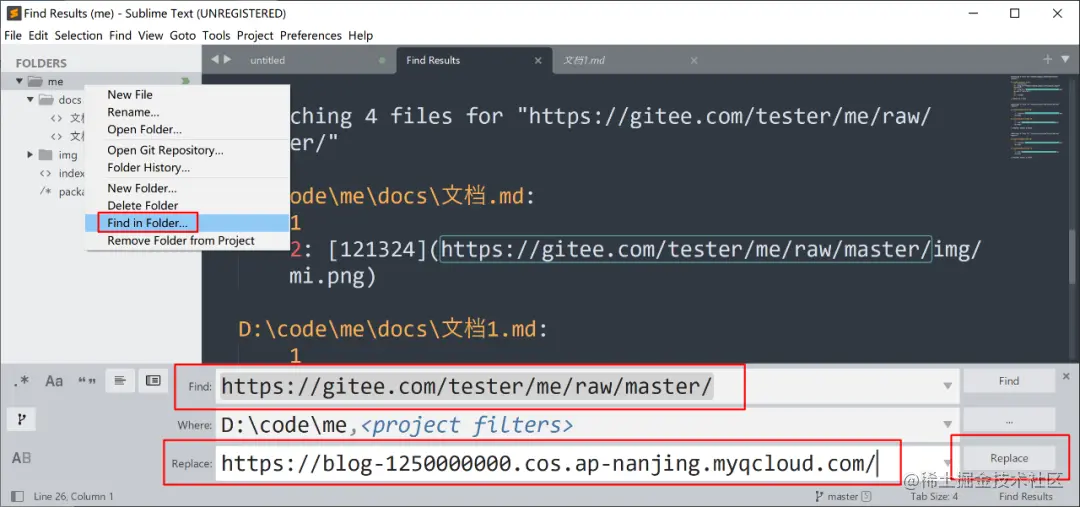Image resolution: width=1080 pixels, height=507 pixels.
Task: Click the Replace input field
Action: (587, 464)
